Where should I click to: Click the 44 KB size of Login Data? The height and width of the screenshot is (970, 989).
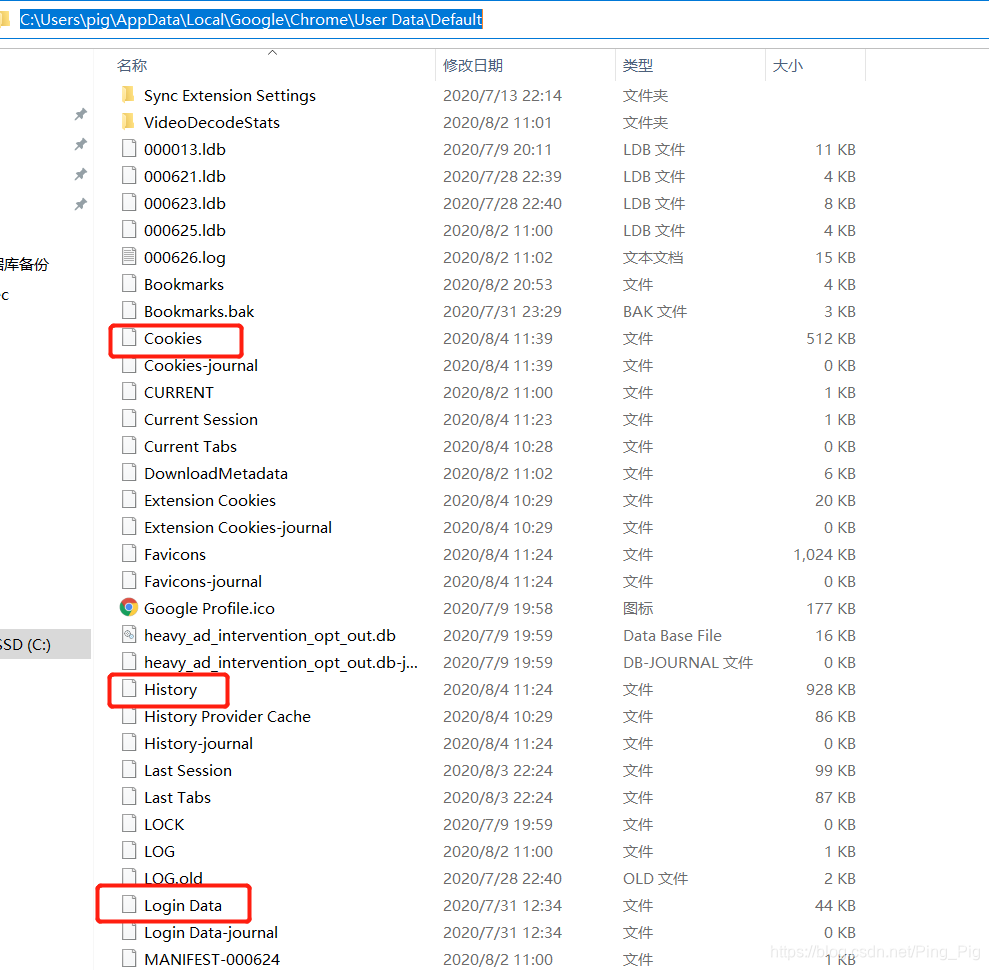tap(835, 905)
